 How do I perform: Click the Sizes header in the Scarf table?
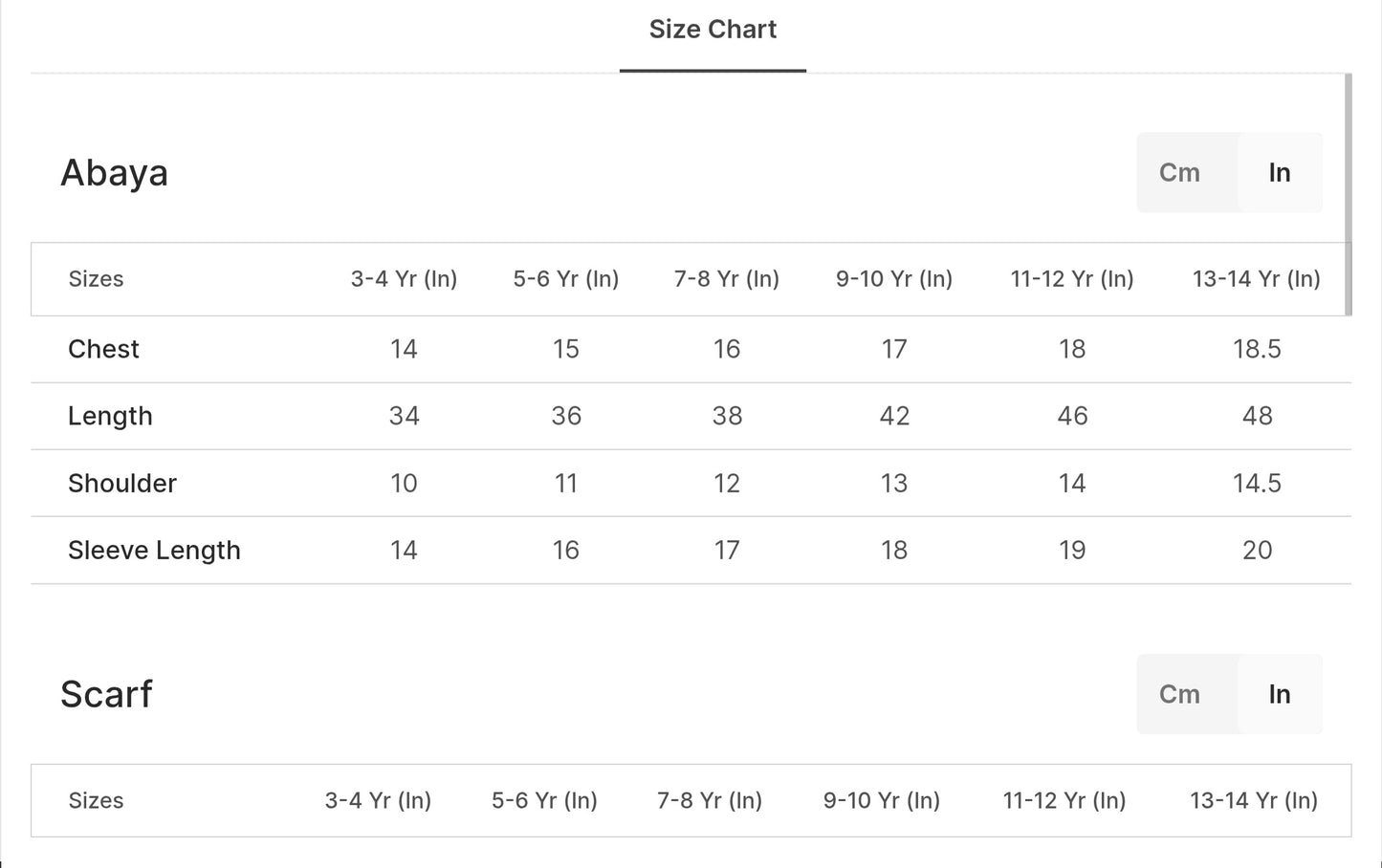click(96, 801)
